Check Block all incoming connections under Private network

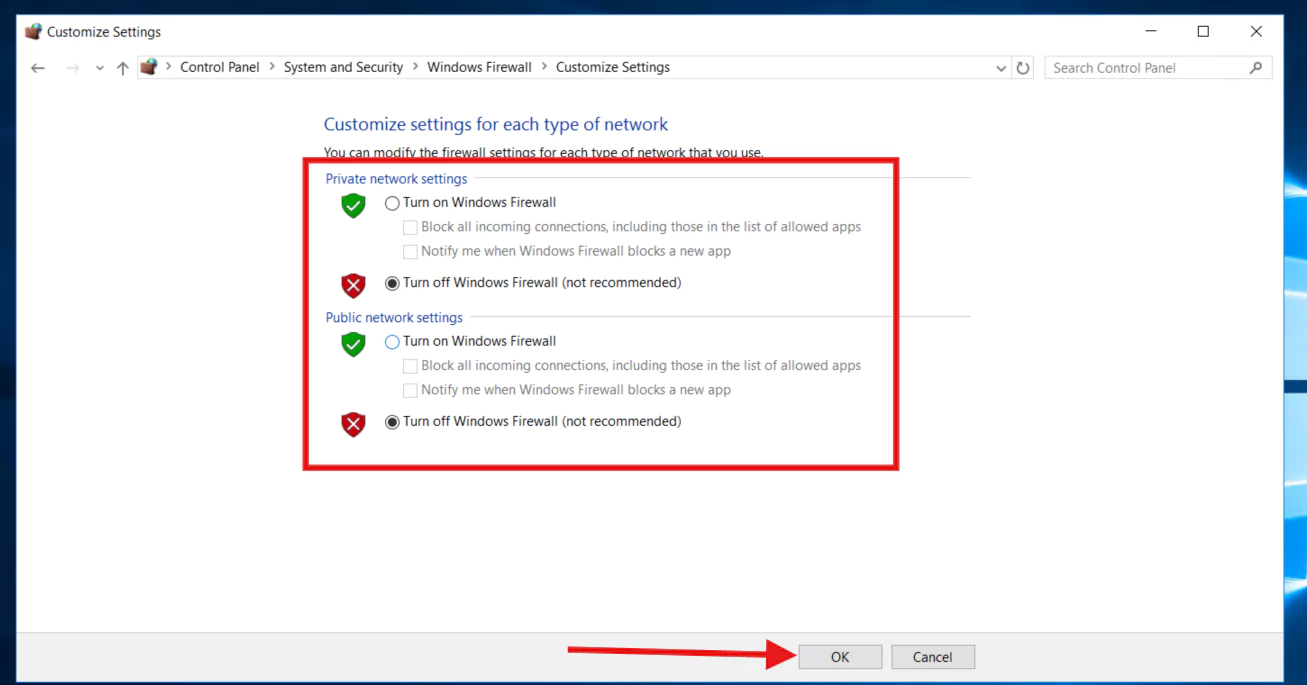(x=410, y=227)
